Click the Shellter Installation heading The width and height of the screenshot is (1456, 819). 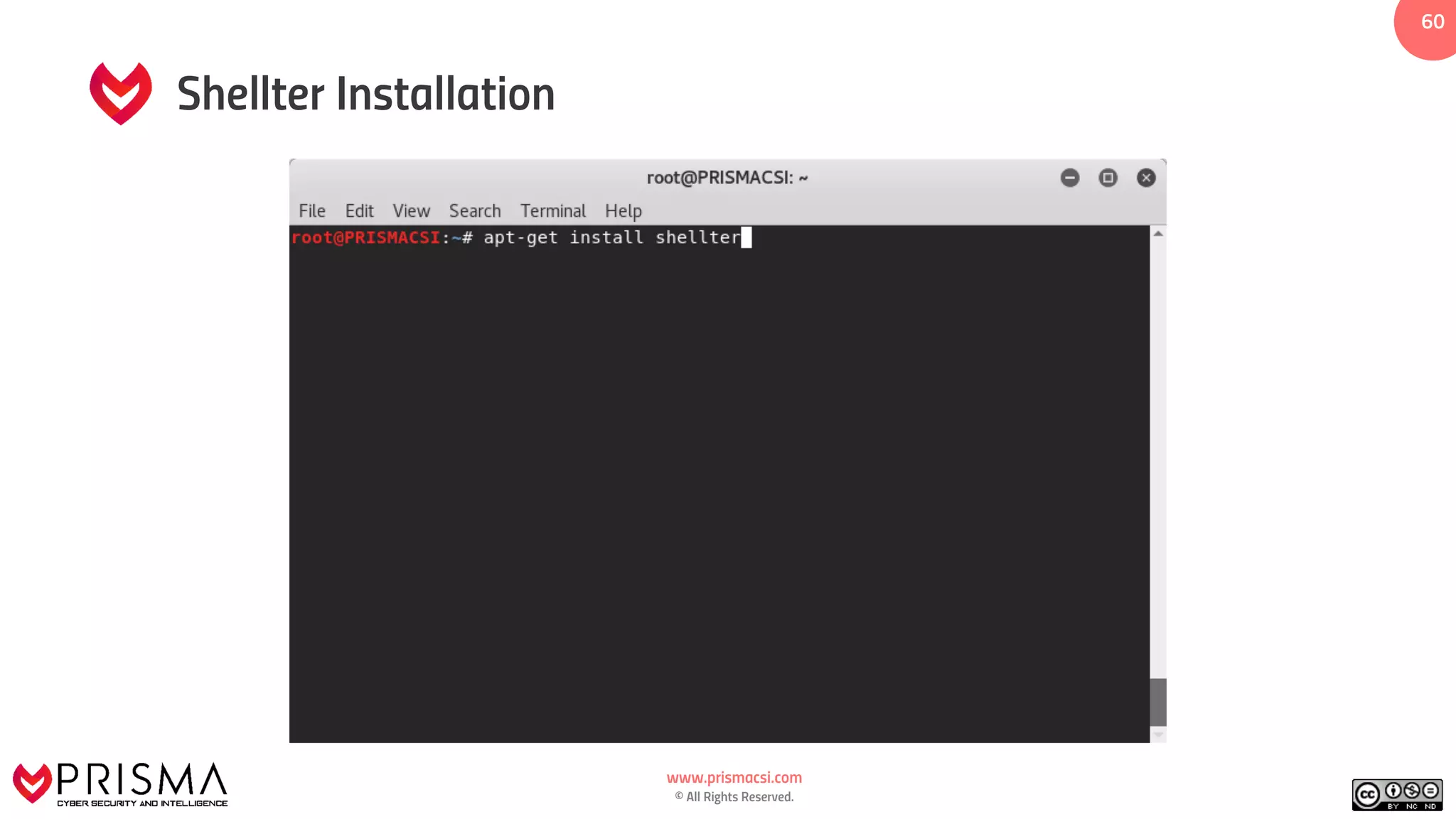pos(366,94)
